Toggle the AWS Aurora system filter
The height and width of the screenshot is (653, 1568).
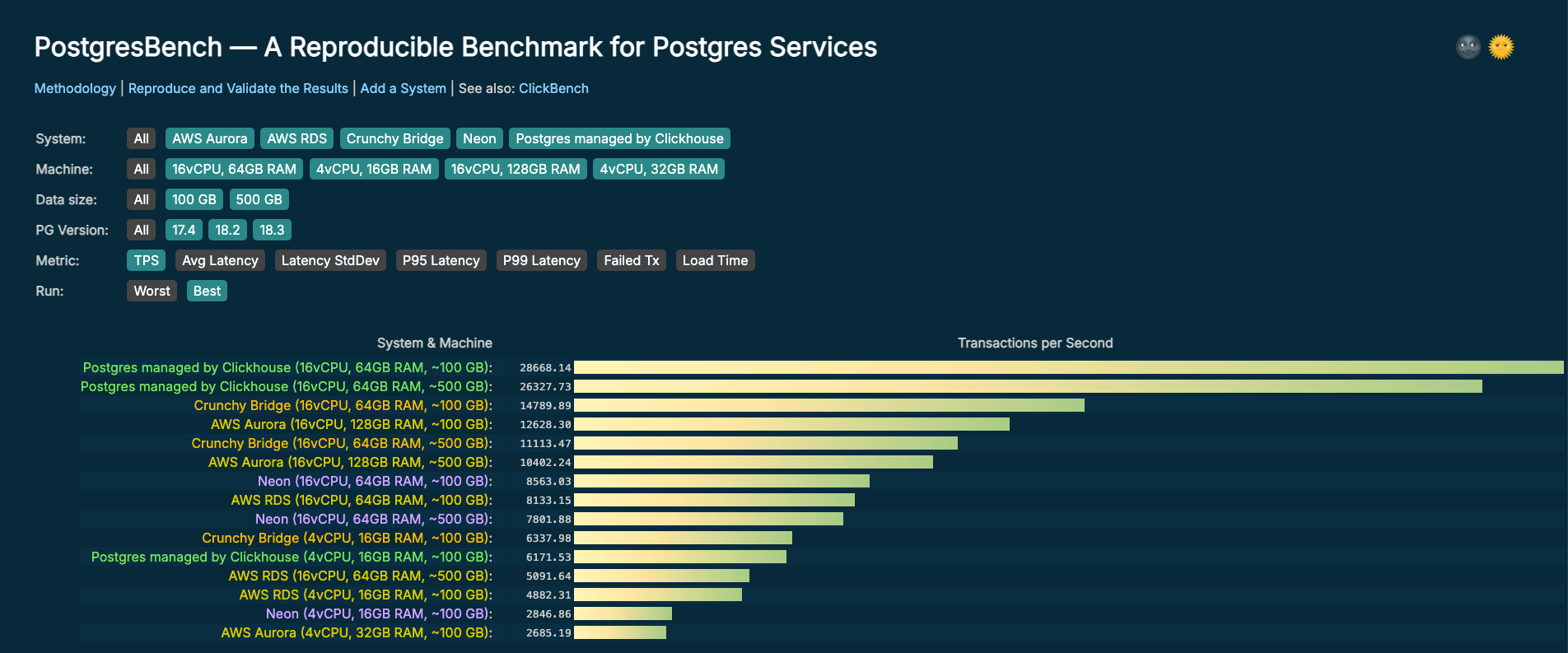pyautogui.click(x=209, y=138)
